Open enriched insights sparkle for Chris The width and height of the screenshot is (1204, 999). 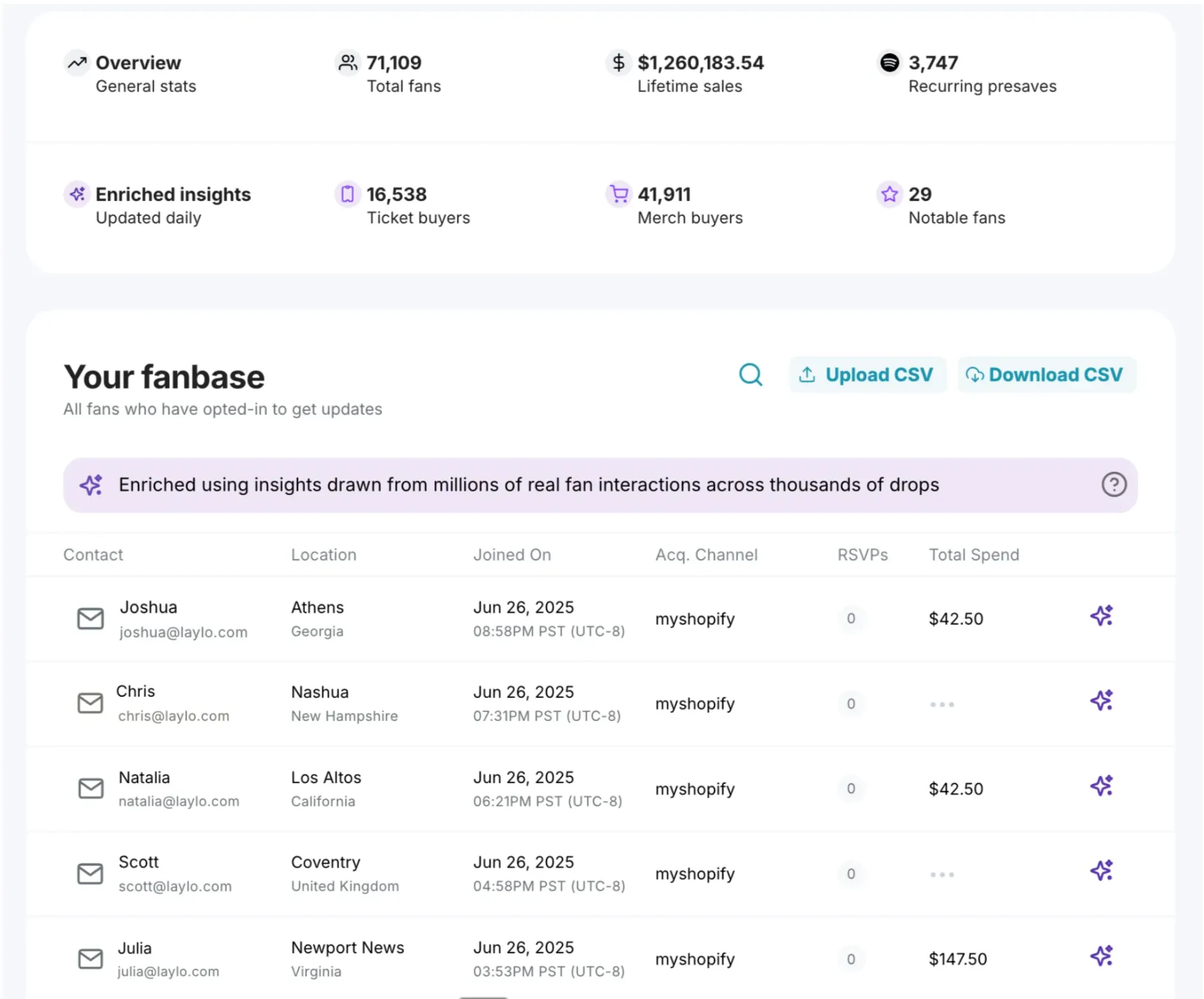click(1102, 701)
